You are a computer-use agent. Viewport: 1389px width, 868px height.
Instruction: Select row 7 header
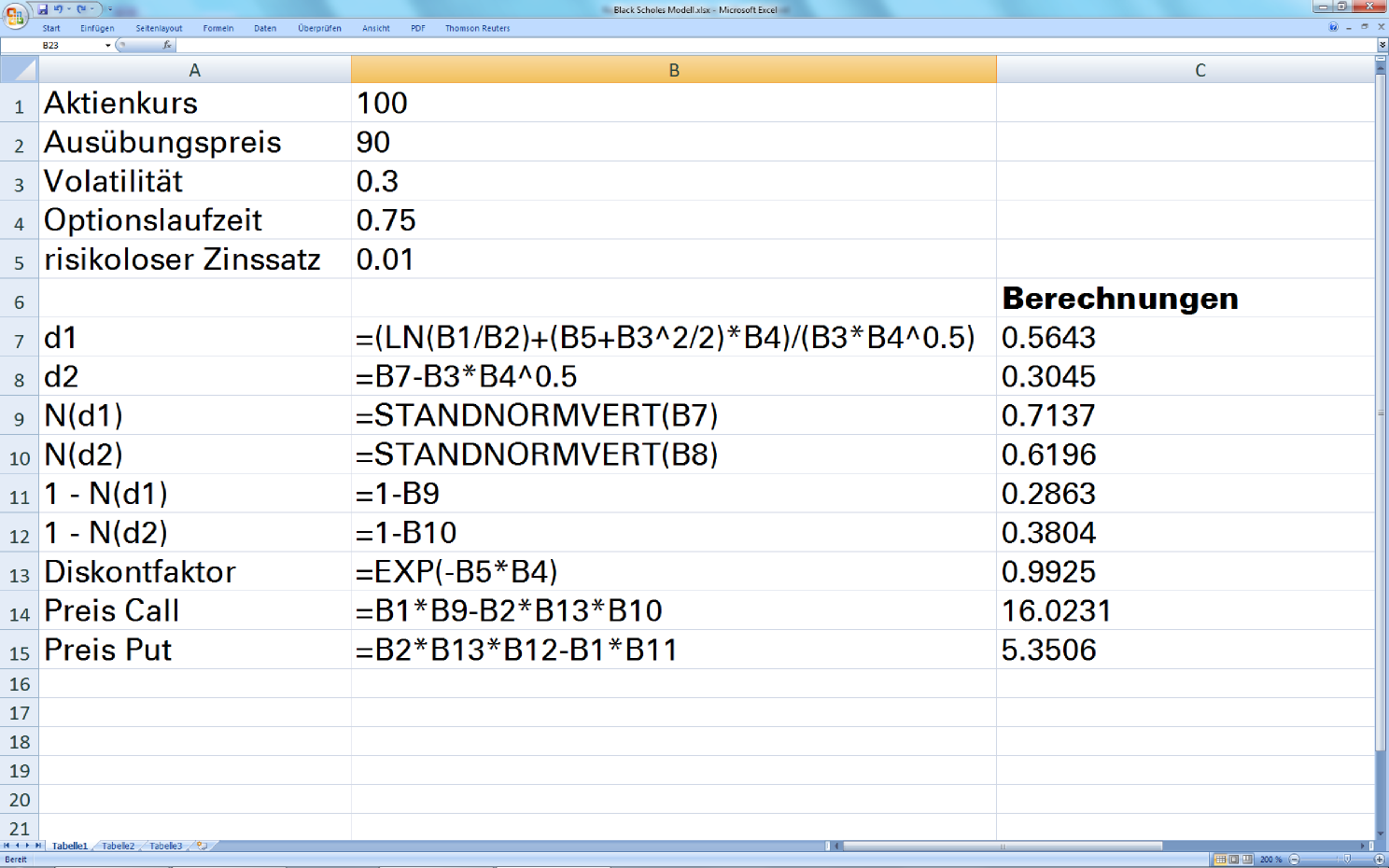pos(19,337)
